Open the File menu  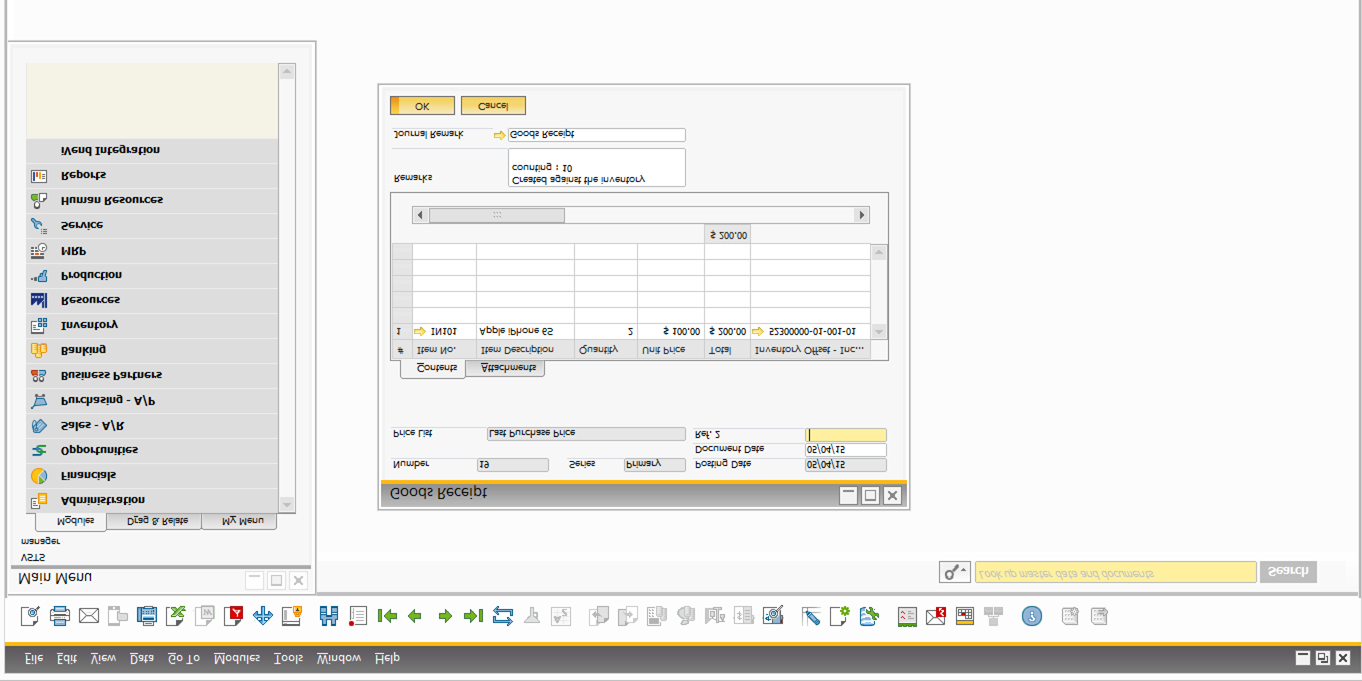coord(34,658)
